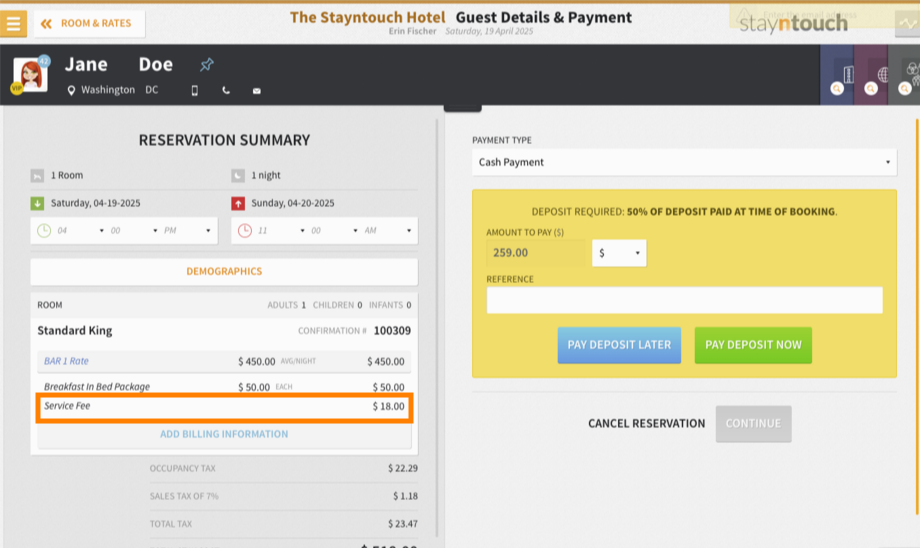Click the grayed Continue button
This screenshot has height=548, width=920.
[x=753, y=424]
